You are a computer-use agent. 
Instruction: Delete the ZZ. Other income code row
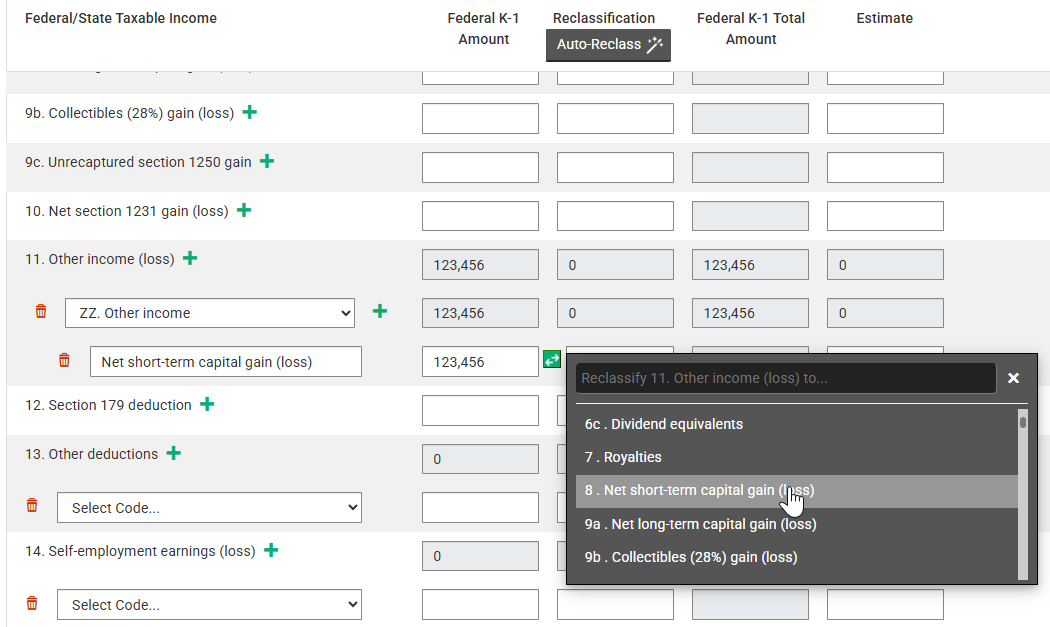[41, 312]
